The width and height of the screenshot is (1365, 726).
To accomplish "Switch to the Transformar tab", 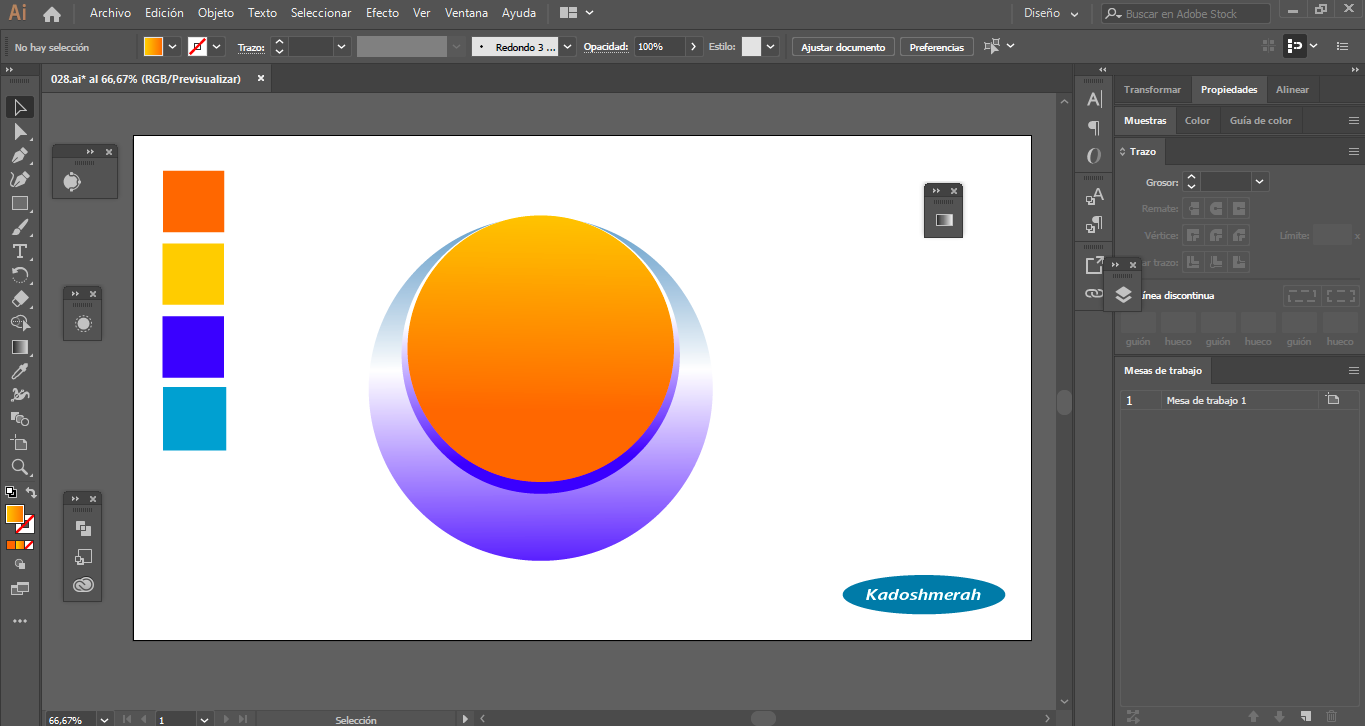I will point(1152,90).
